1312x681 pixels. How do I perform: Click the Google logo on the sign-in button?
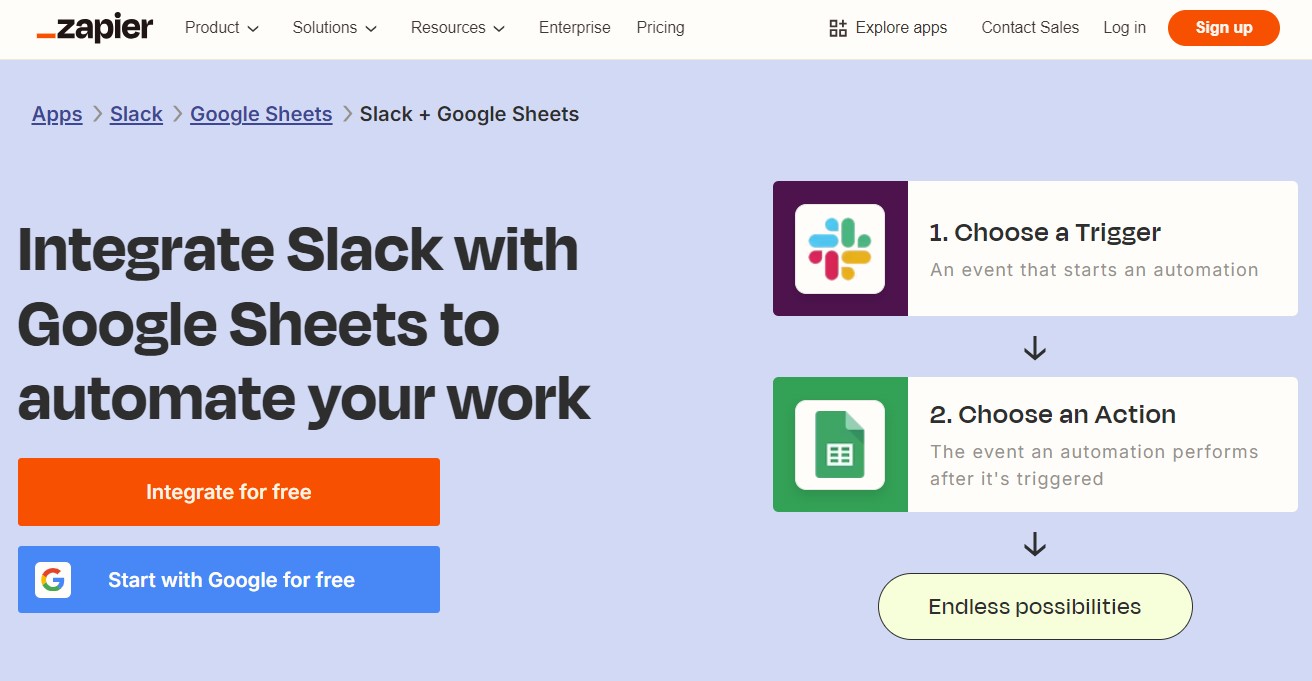(53, 579)
